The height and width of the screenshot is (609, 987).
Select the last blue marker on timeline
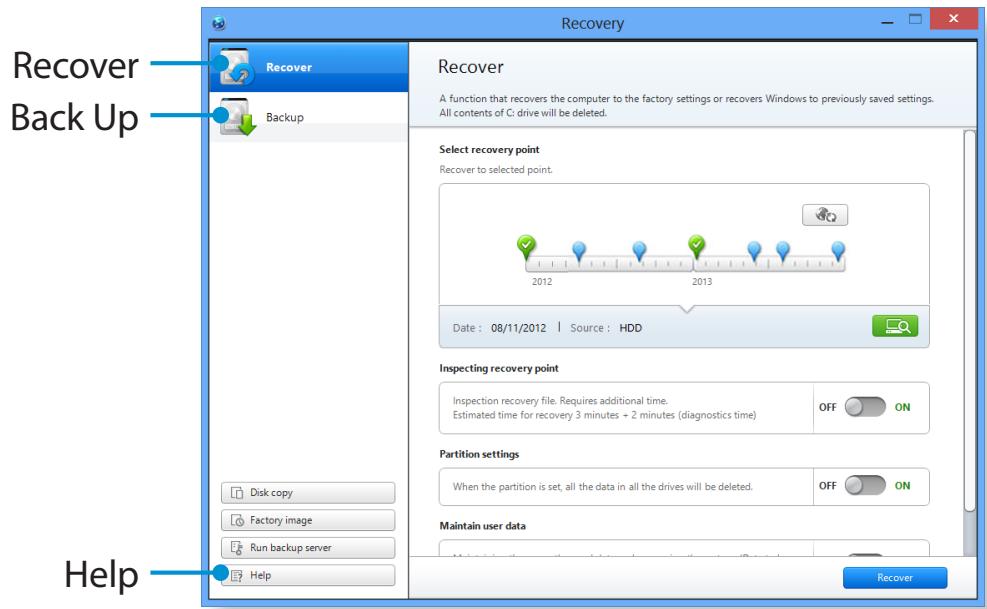[838, 251]
